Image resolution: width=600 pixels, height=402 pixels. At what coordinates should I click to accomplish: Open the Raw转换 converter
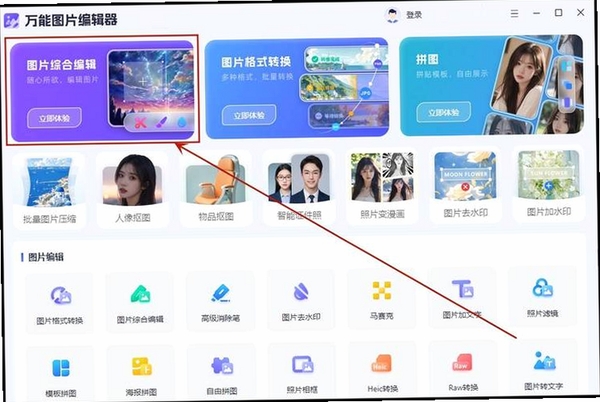[x=463, y=369]
